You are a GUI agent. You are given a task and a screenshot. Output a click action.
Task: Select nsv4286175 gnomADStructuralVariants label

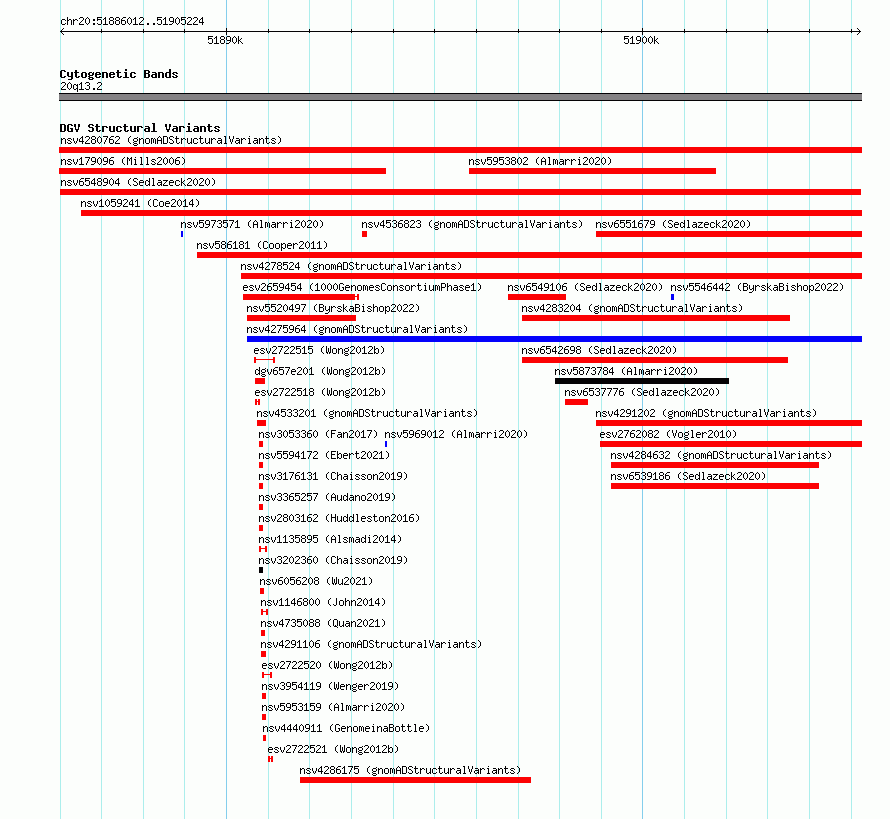click(x=410, y=770)
